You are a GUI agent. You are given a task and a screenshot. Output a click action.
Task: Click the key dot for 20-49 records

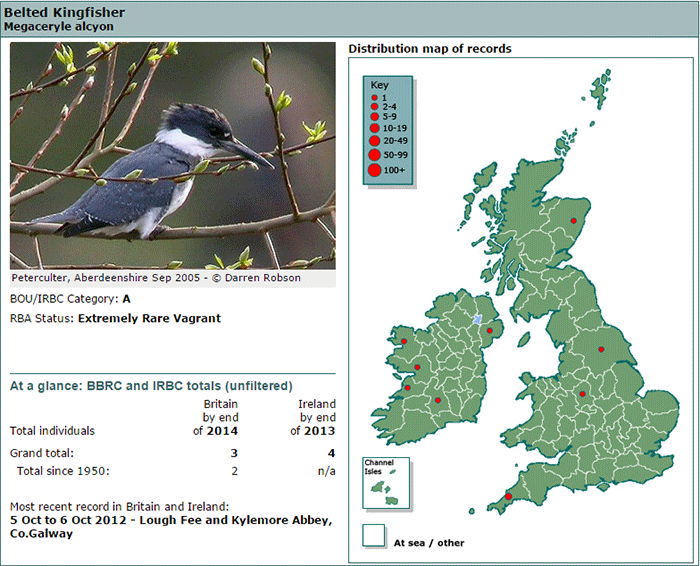click(375, 141)
